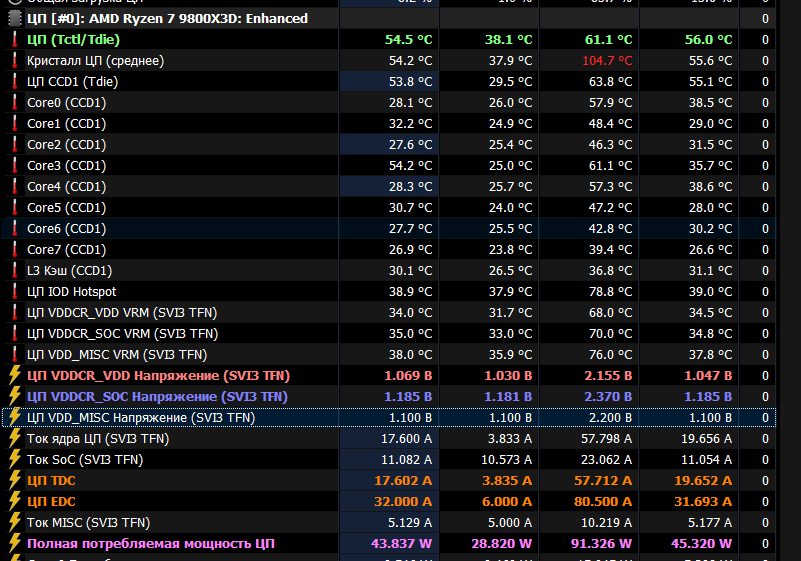Click thermometer icon of ЦП VDDCR_VDD VRM row
This screenshot has width=801, height=561.
15,312
